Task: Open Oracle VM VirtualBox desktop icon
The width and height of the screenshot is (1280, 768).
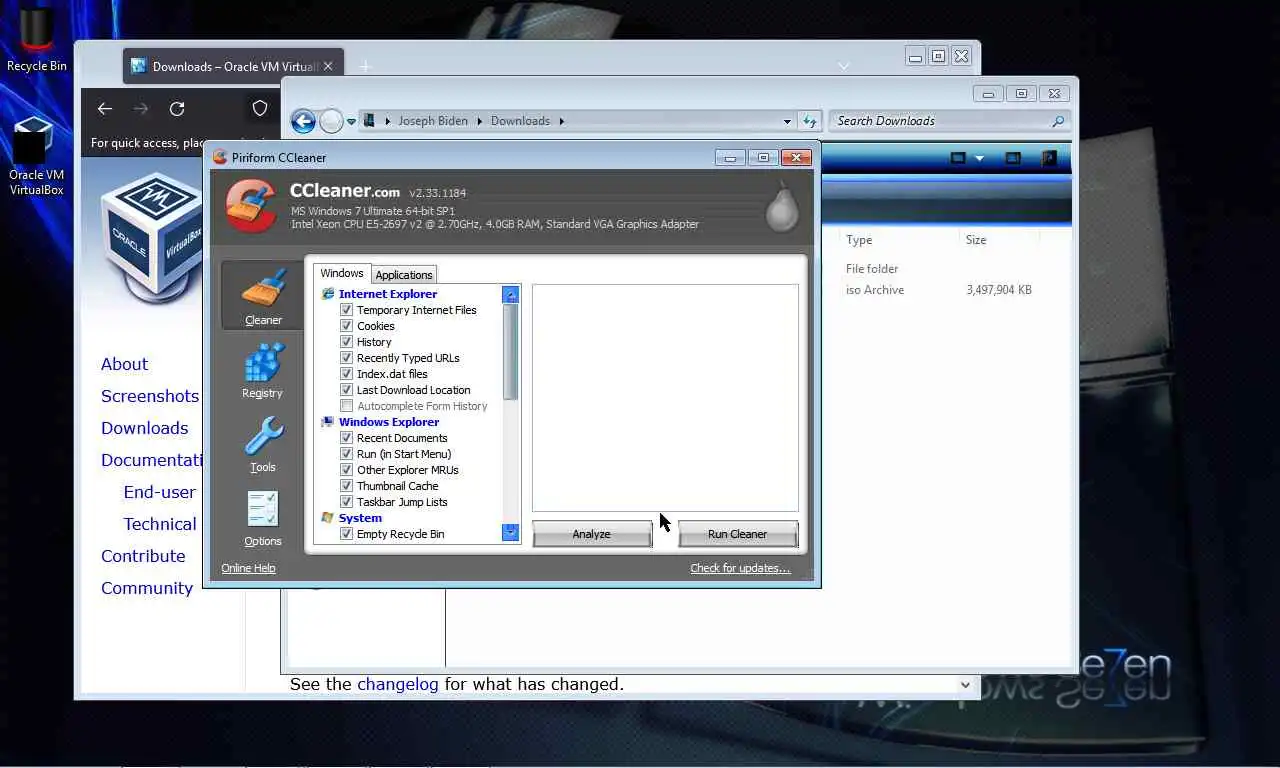Action: pyautogui.click(x=37, y=155)
